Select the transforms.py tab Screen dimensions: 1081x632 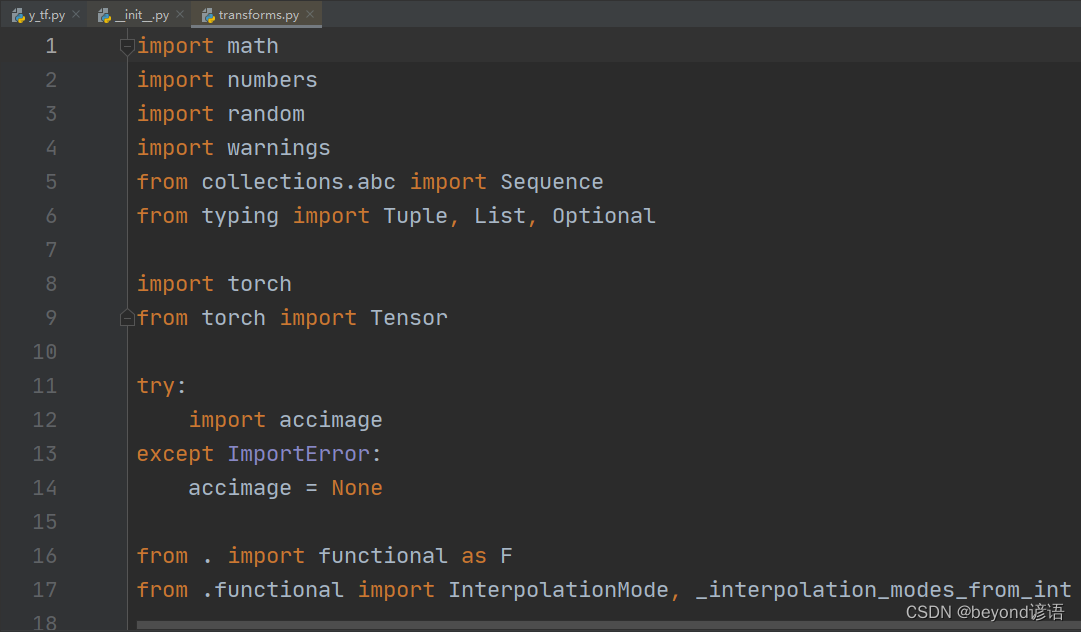point(258,15)
